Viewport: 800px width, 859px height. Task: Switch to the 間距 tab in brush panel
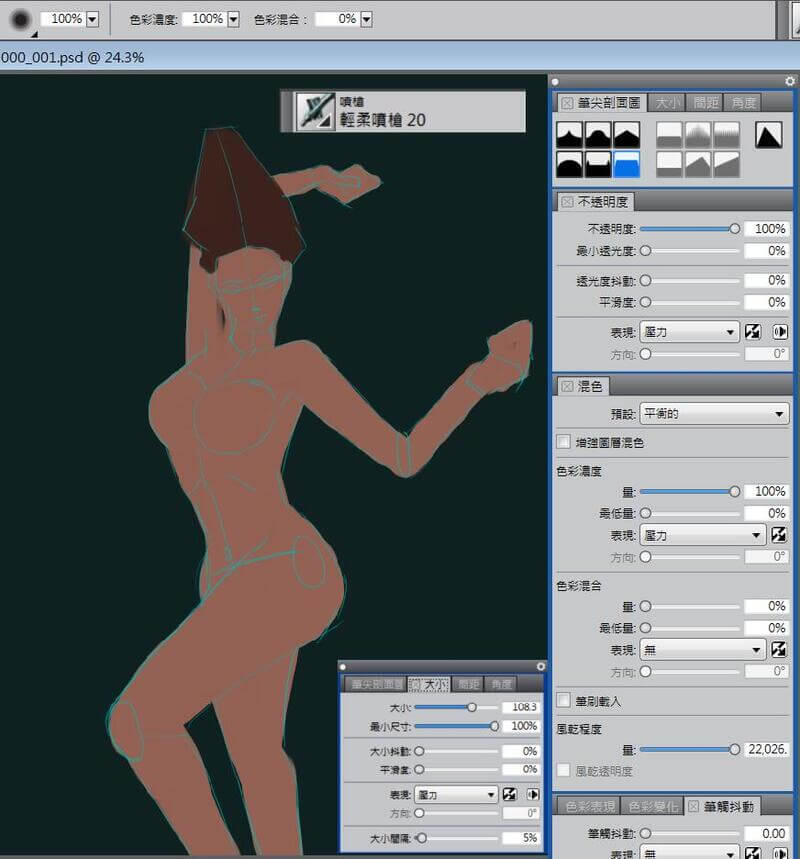pos(705,103)
